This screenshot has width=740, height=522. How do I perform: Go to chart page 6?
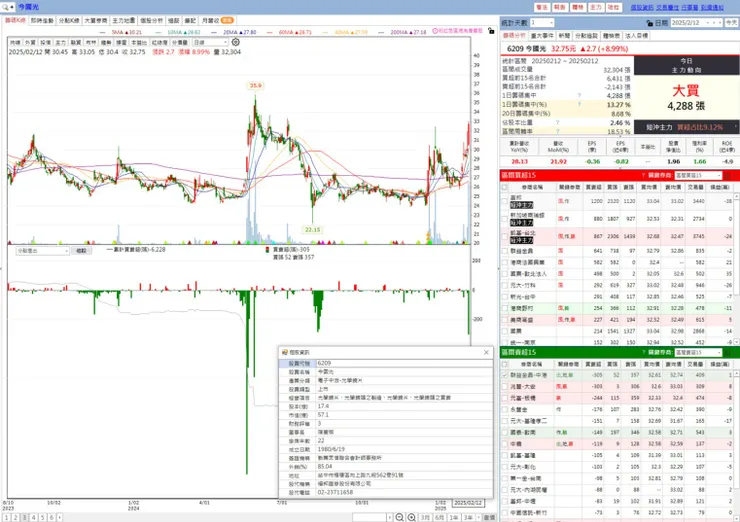[x=51, y=517]
